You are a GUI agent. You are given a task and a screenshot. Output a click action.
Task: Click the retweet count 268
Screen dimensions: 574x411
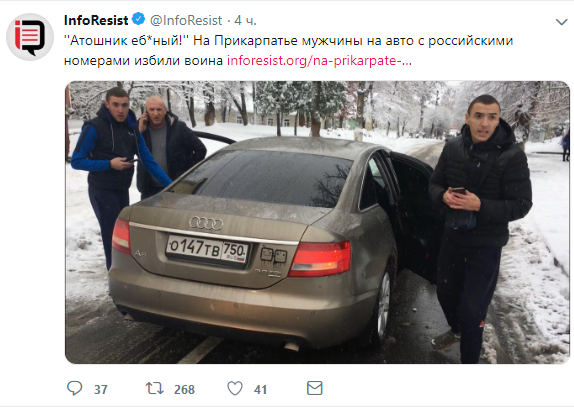[x=184, y=389]
